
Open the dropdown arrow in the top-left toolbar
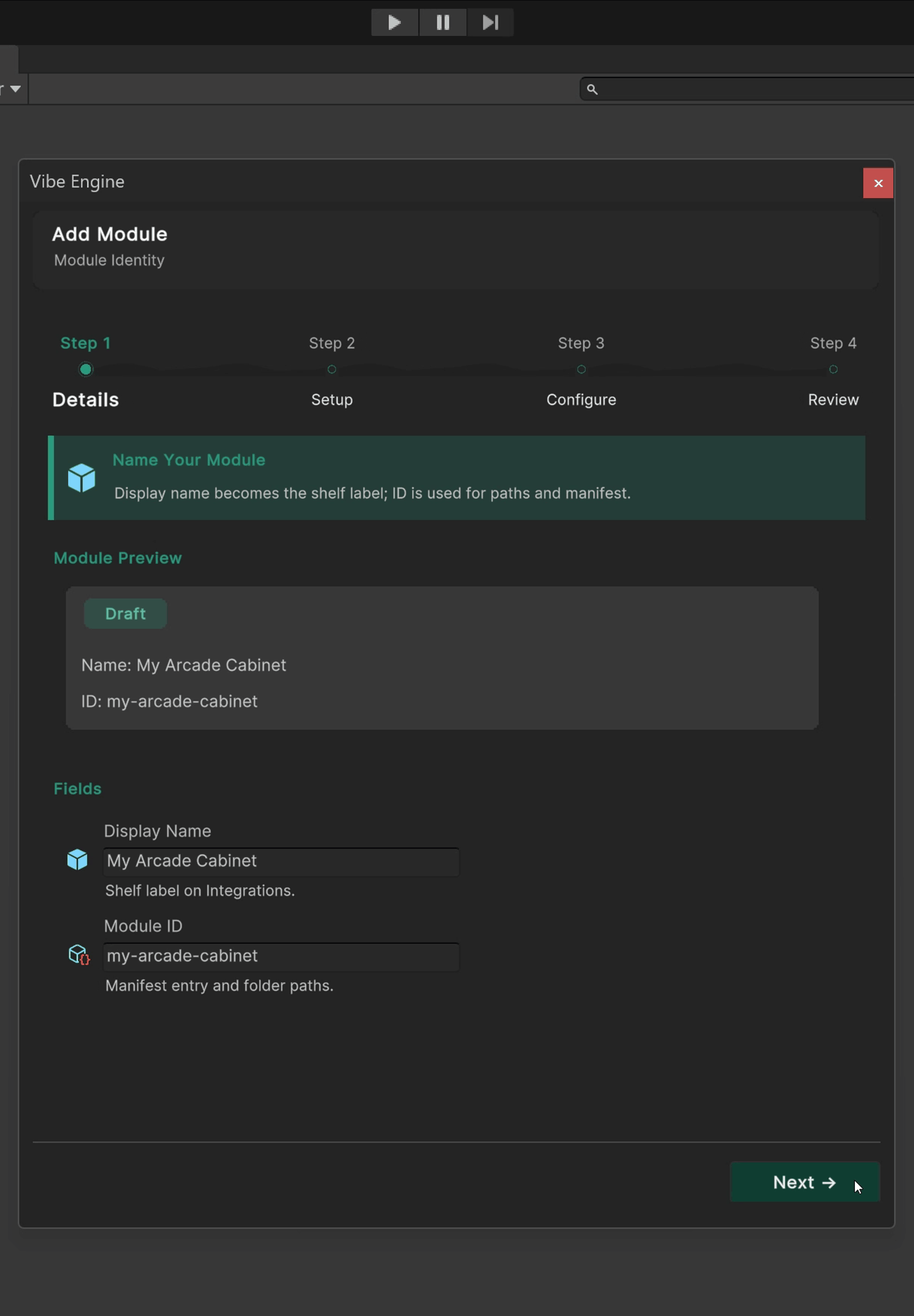coord(16,89)
